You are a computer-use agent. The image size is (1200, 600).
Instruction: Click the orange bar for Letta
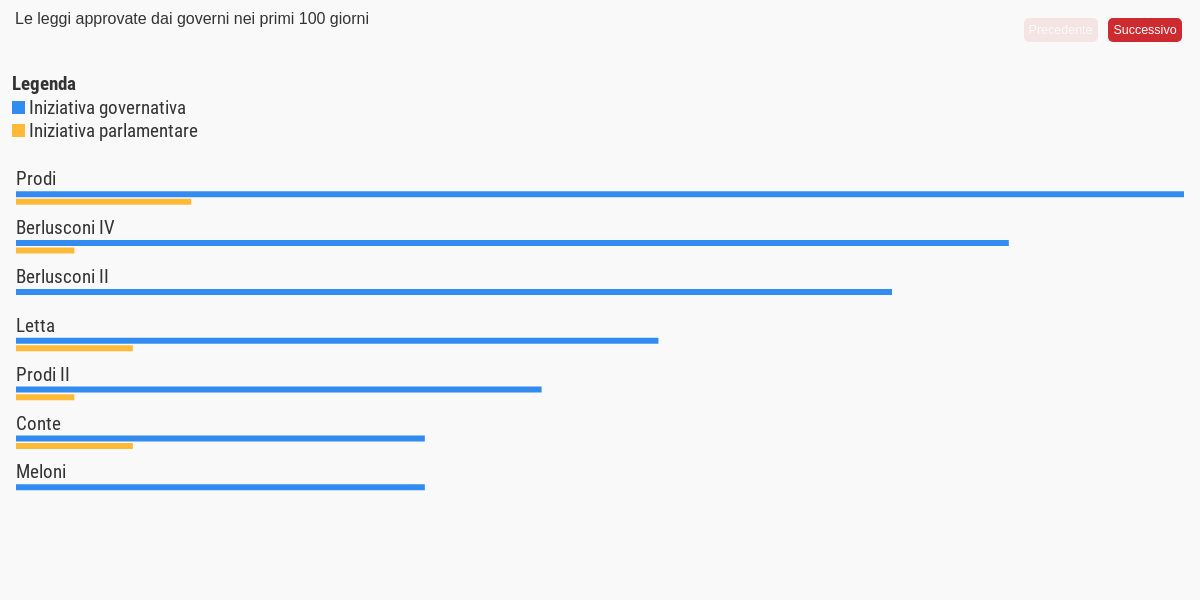click(74, 349)
